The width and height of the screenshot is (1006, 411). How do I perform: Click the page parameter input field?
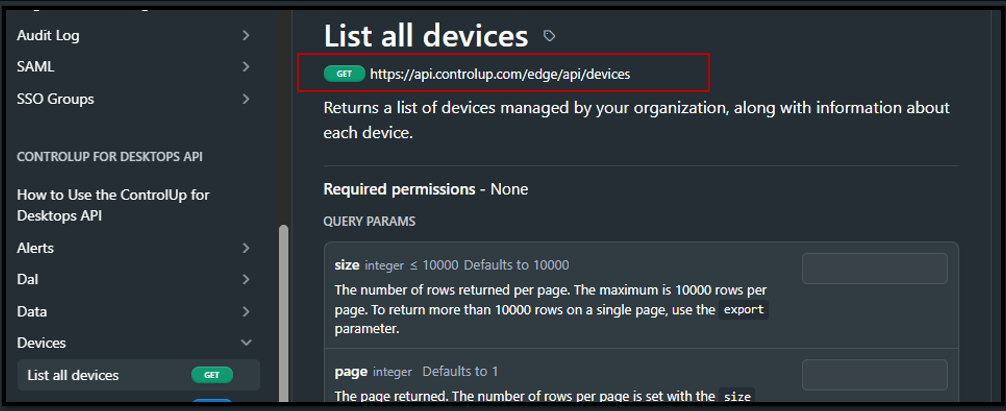(874, 374)
